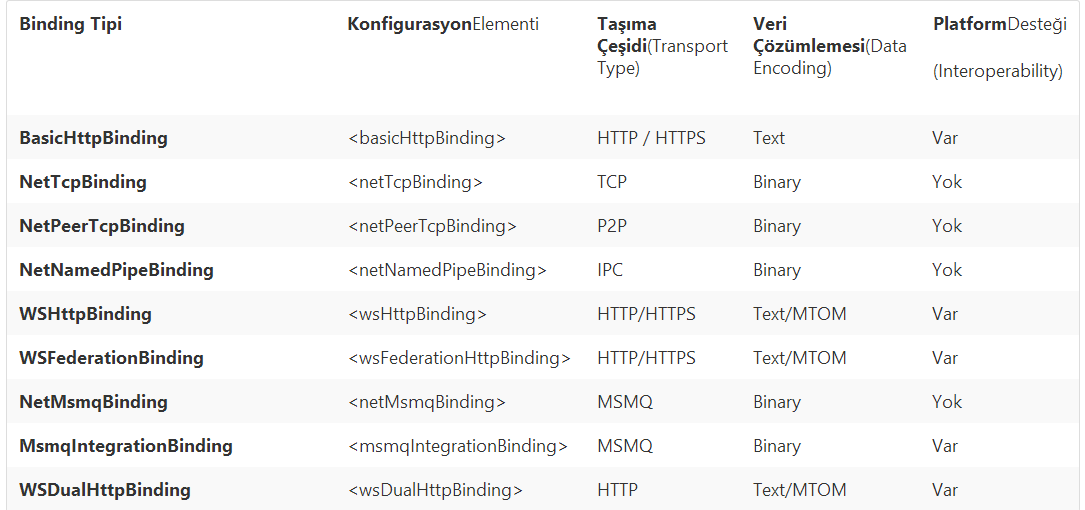Click the <netNamedPipeBinding> element text
Viewport: 1085px width, 510px height.
click(447, 270)
